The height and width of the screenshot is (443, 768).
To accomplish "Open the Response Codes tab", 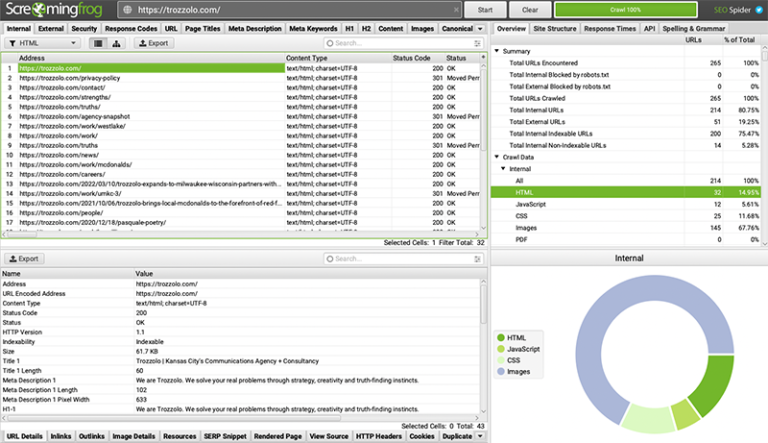I will [x=128, y=29].
